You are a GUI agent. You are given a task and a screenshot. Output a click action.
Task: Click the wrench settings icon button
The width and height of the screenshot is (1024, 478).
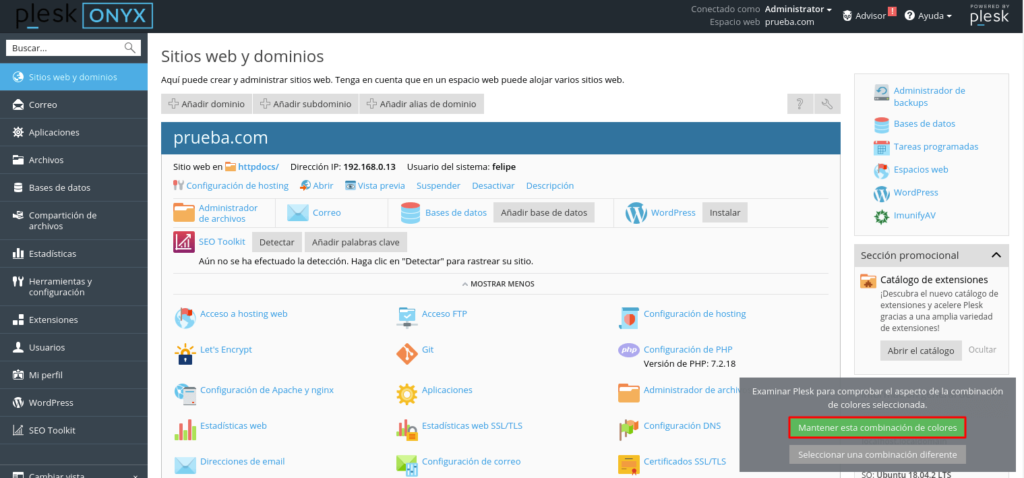point(828,104)
